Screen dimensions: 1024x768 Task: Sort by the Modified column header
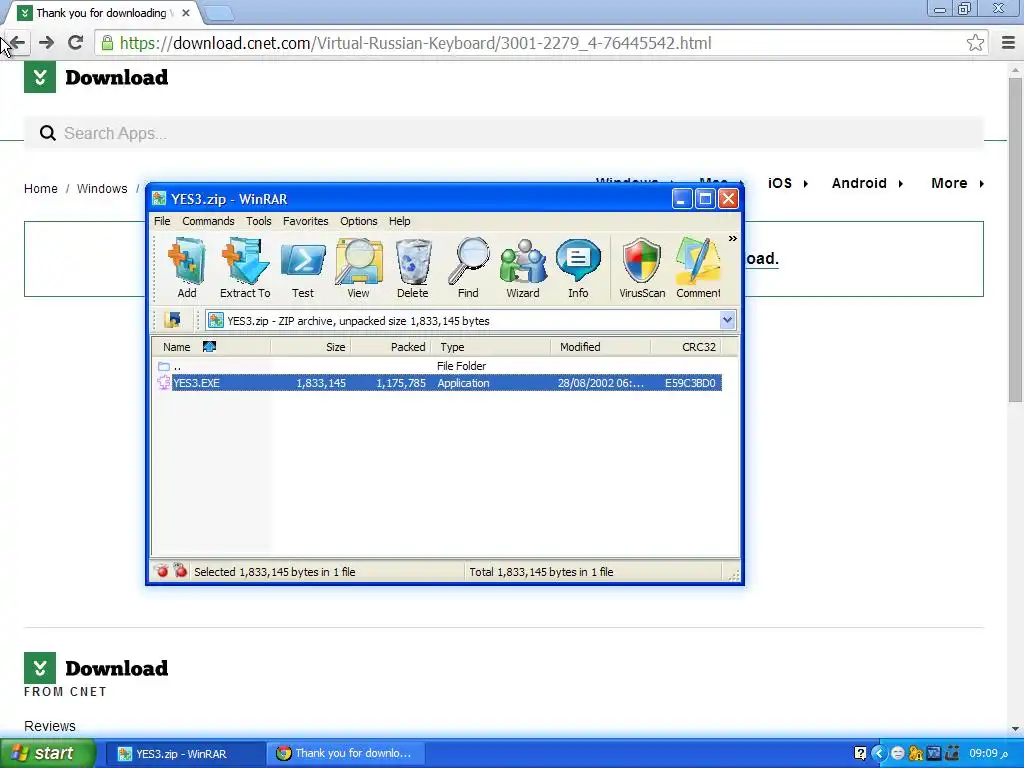click(x=601, y=347)
